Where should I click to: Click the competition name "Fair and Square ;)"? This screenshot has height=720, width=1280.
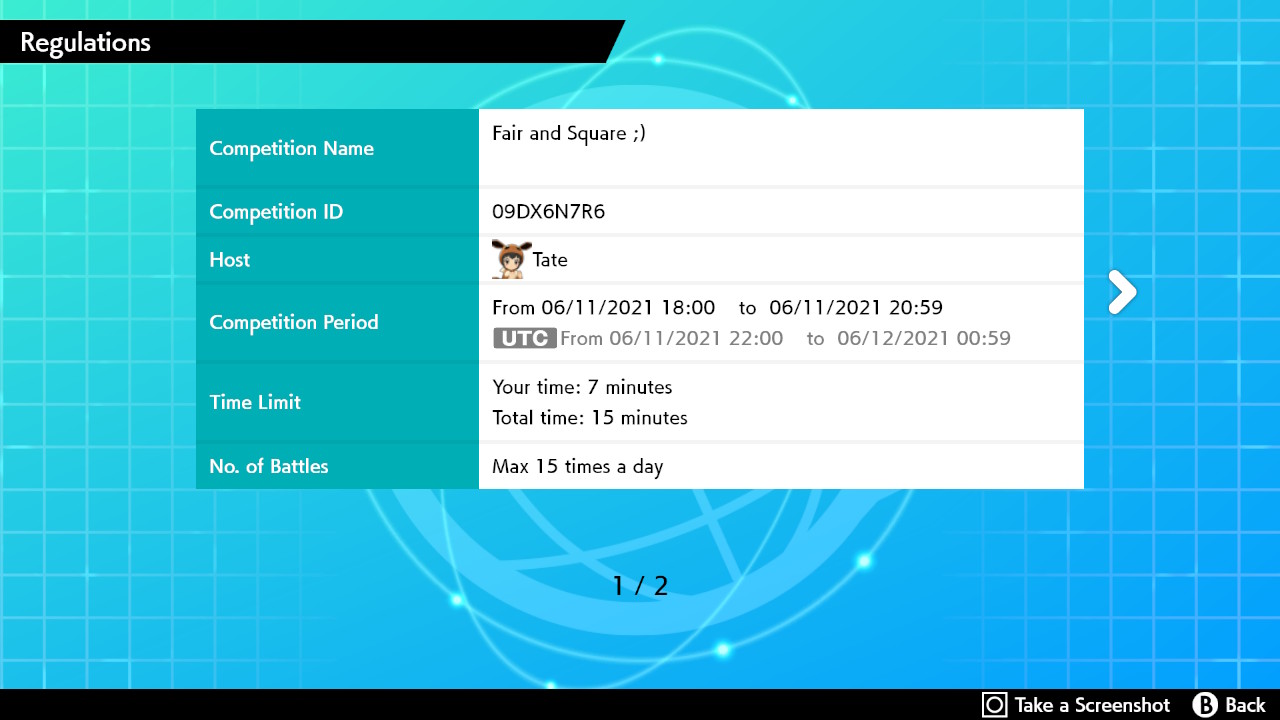[x=569, y=133]
